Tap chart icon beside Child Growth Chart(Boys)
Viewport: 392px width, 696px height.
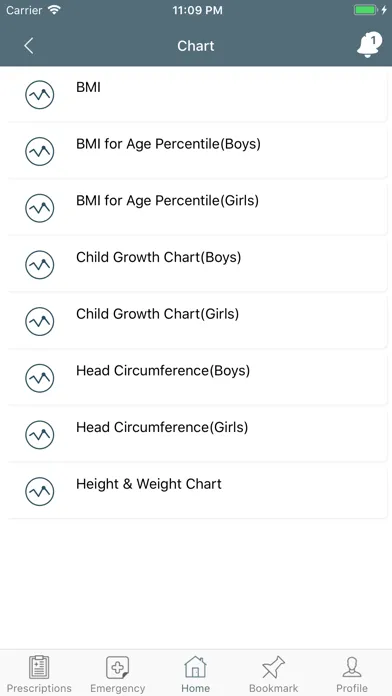tap(40, 265)
